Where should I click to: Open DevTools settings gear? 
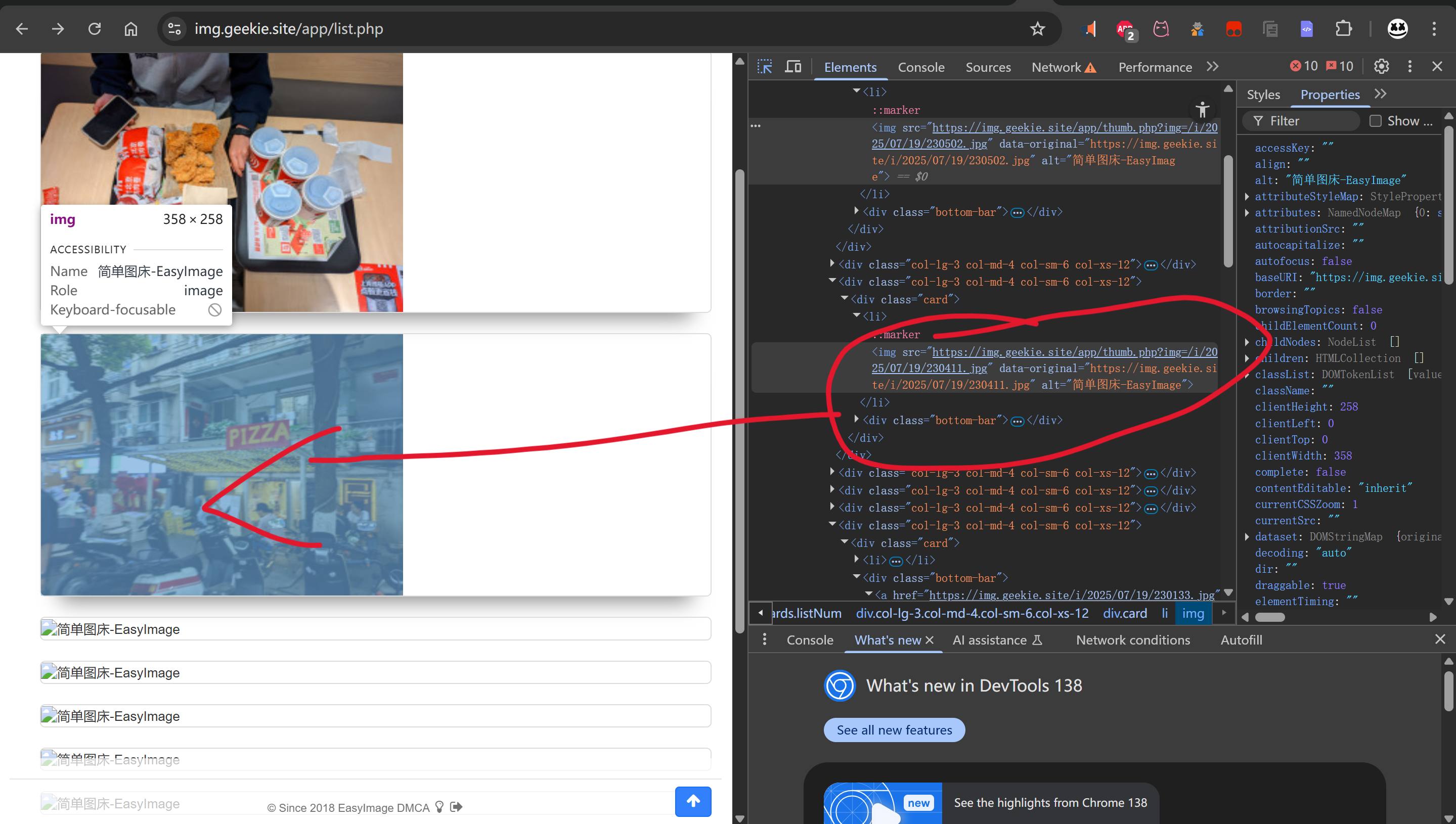point(1381,67)
